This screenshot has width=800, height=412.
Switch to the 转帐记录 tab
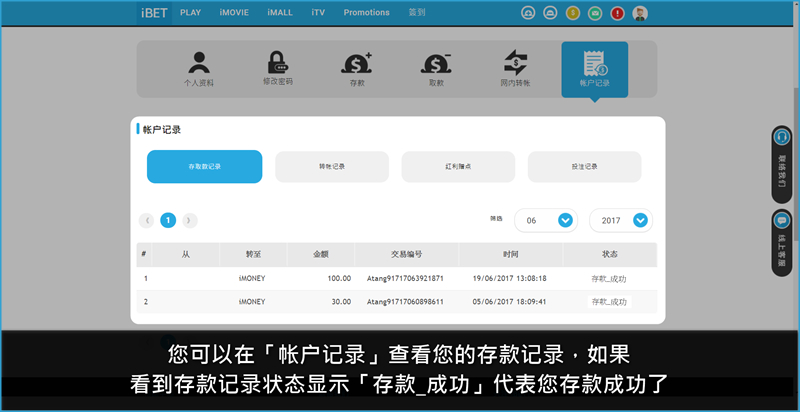pyautogui.click(x=332, y=167)
